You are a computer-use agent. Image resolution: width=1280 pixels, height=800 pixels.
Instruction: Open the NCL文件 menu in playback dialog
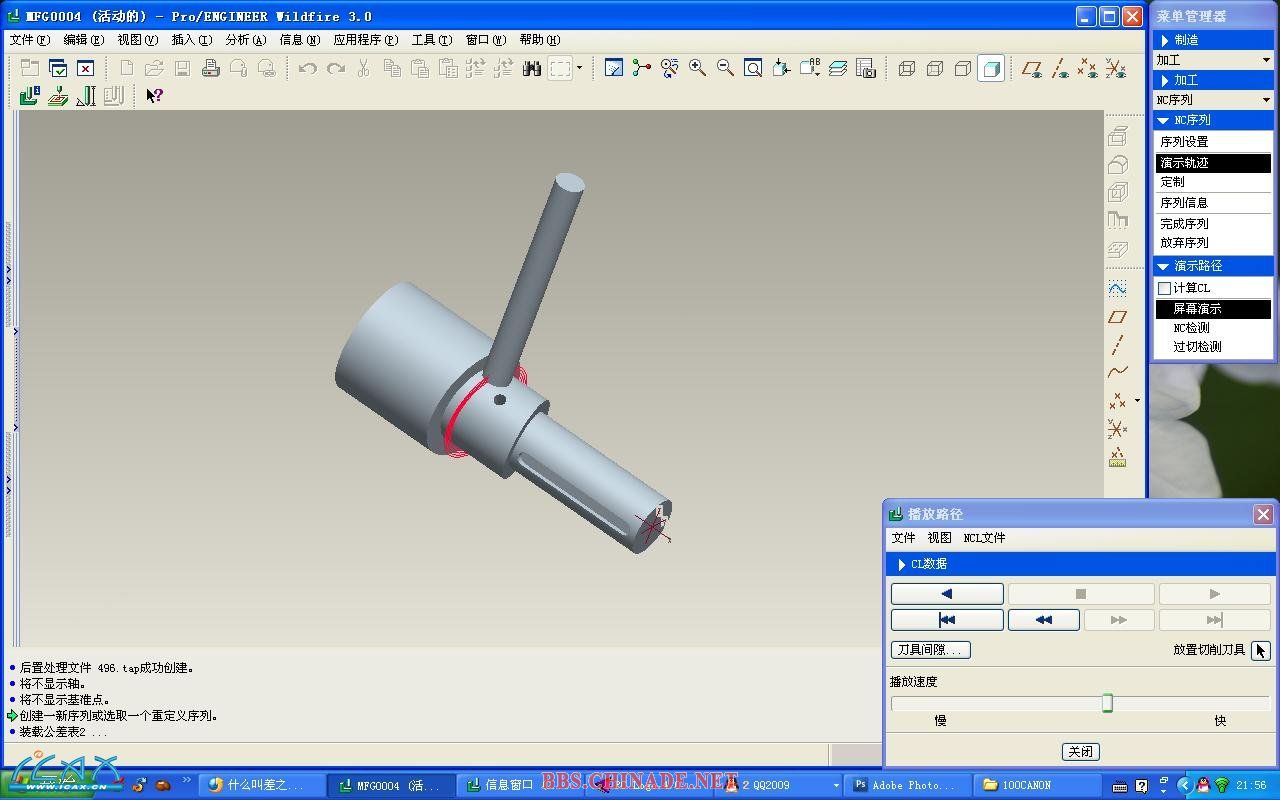[x=984, y=538]
